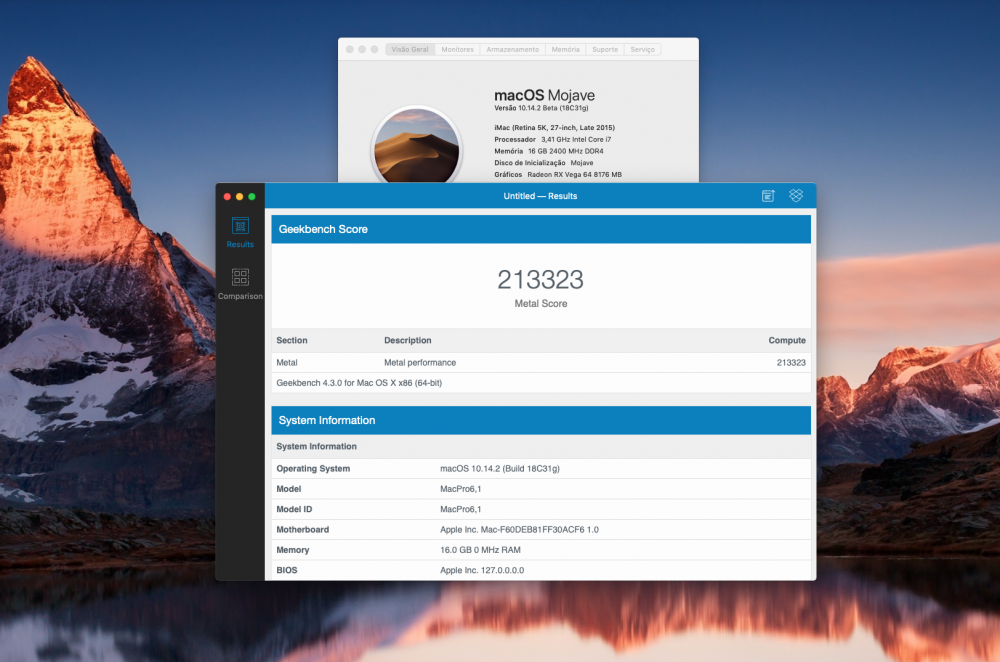Open the Suporte tab
Viewport: 1000px width, 662px height.
605,49
